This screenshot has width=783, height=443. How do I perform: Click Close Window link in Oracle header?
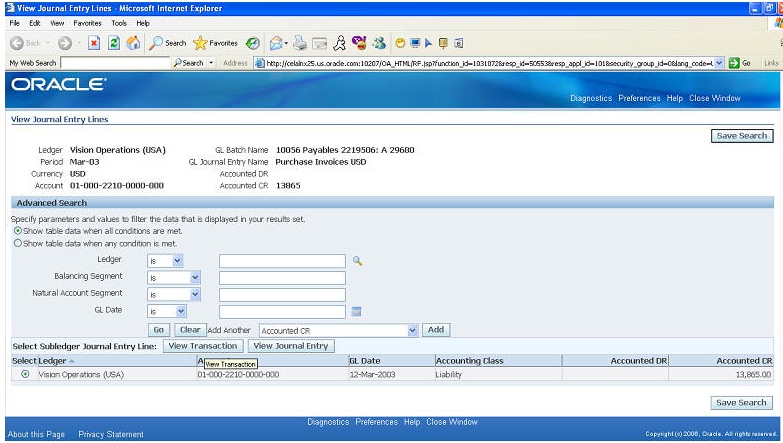tap(715, 98)
